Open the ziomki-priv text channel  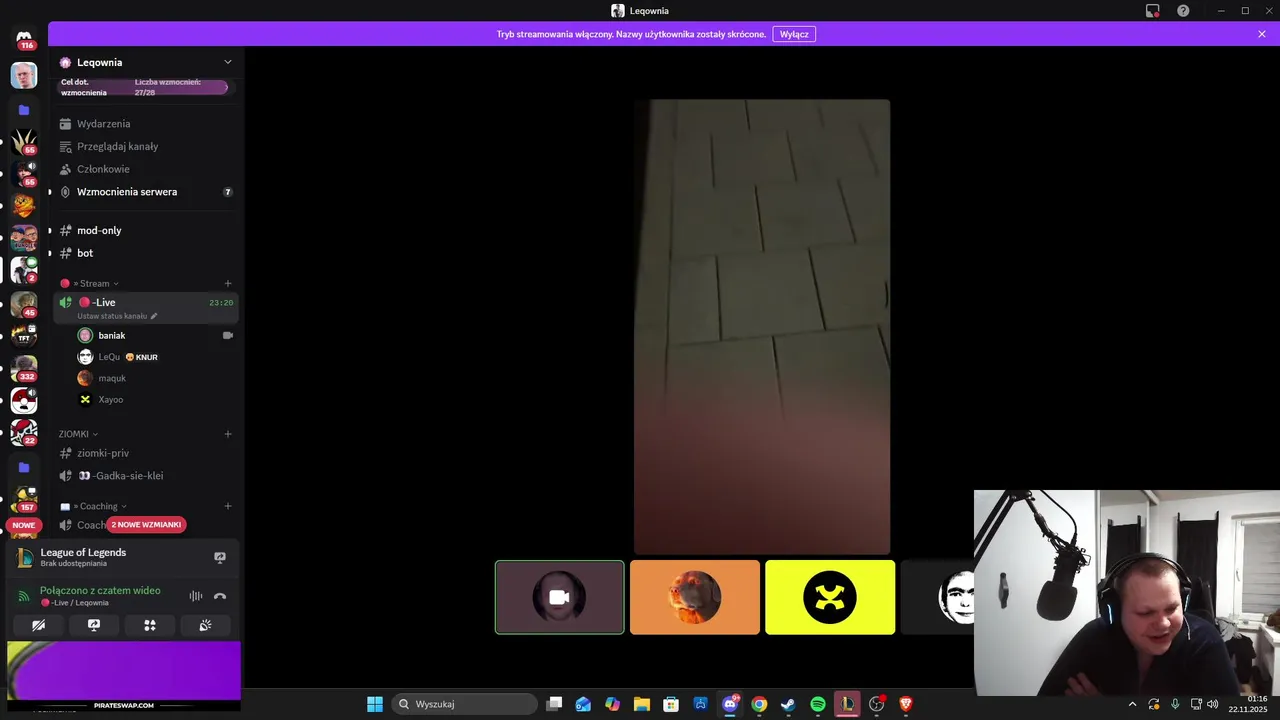pyautogui.click(x=146, y=453)
